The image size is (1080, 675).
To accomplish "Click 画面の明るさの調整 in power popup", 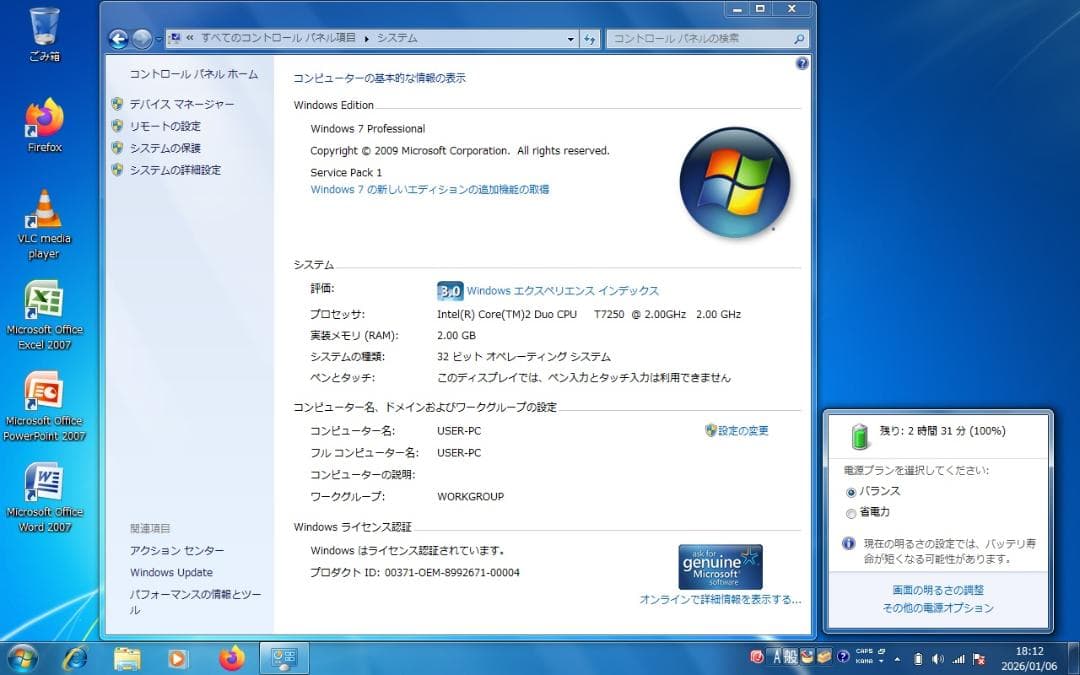I will pos(938,590).
